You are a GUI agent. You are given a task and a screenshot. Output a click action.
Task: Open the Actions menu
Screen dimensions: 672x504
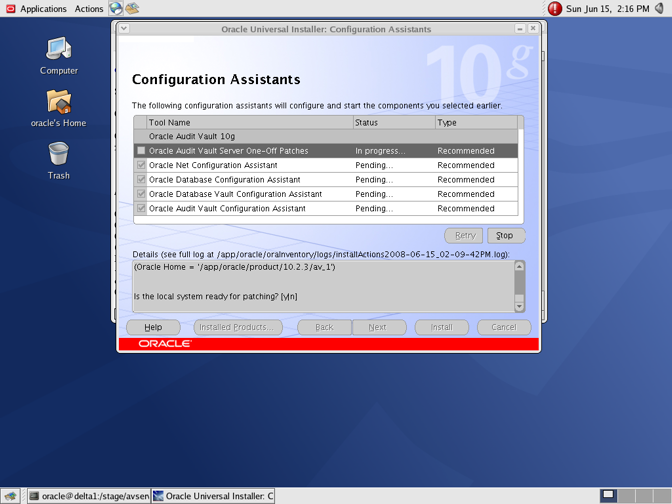click(89, 9)
